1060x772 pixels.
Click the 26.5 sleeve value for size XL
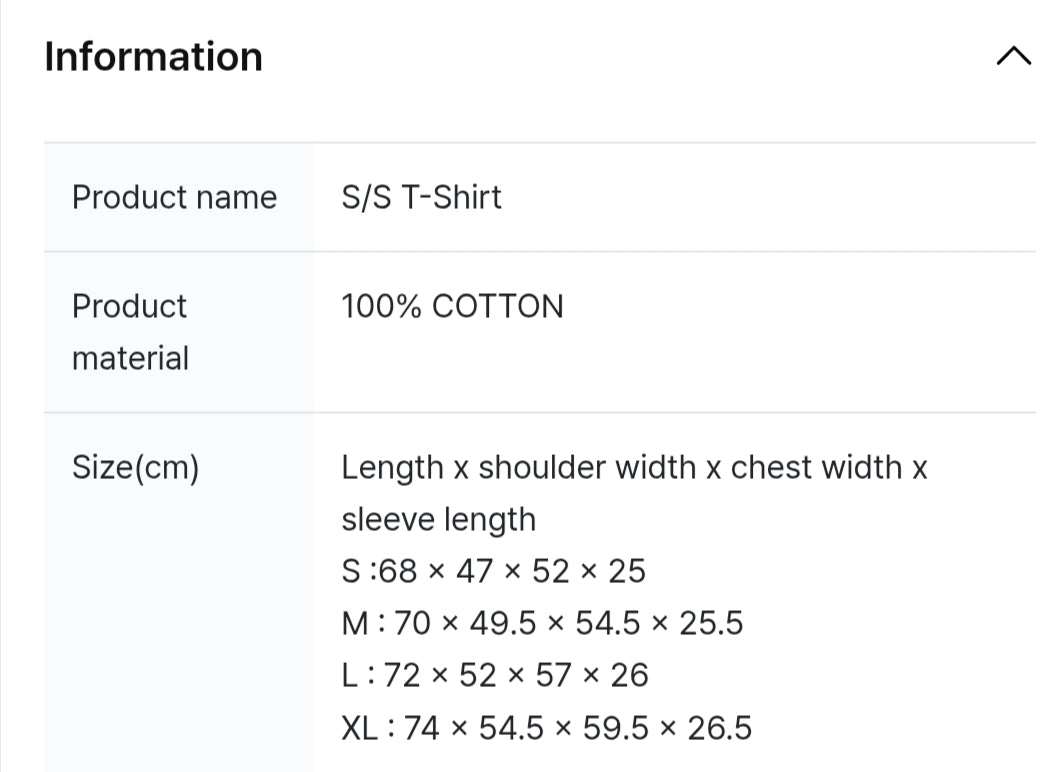[x=720, y=727]
